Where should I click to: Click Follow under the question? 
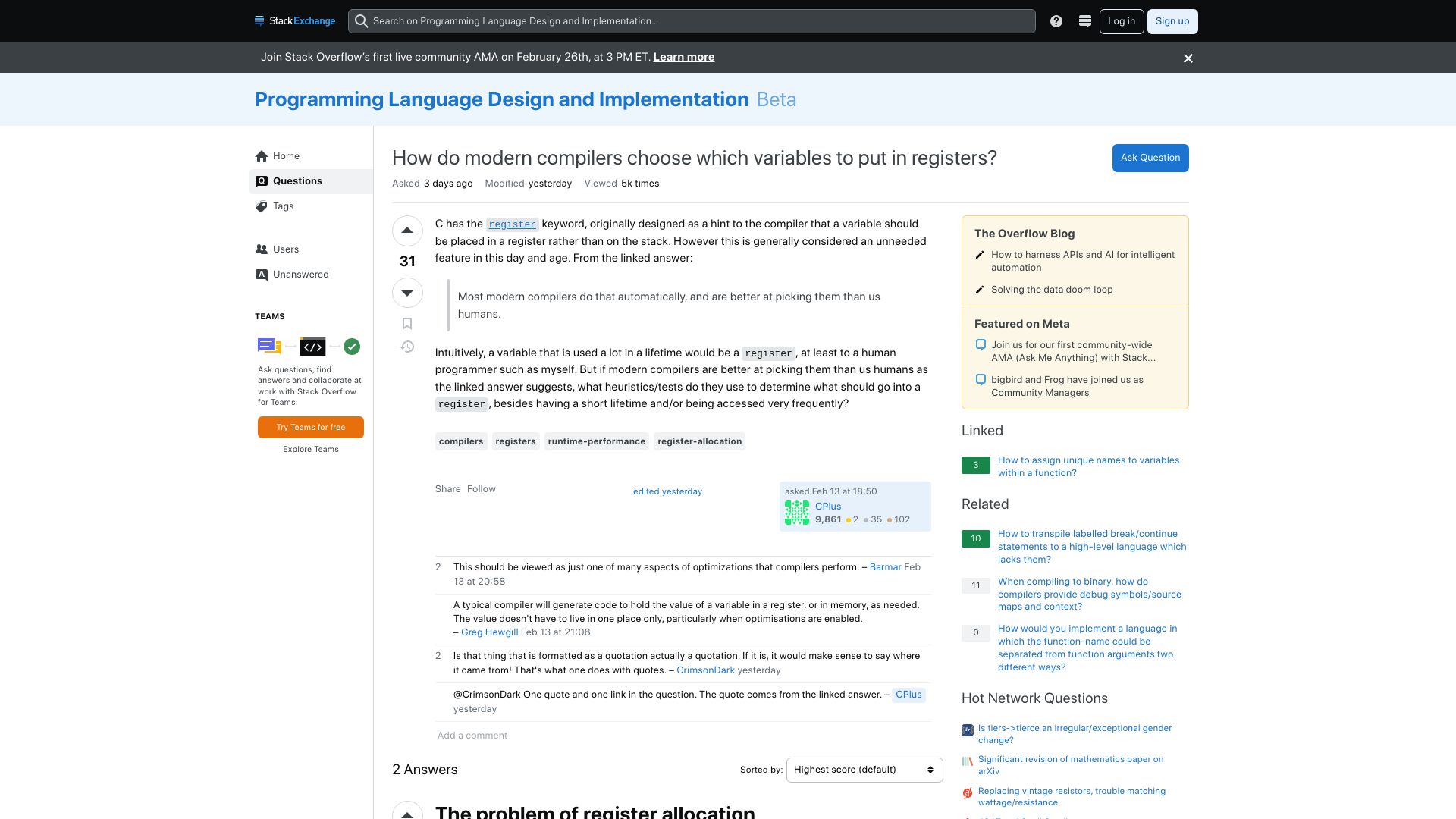point(482,489)
